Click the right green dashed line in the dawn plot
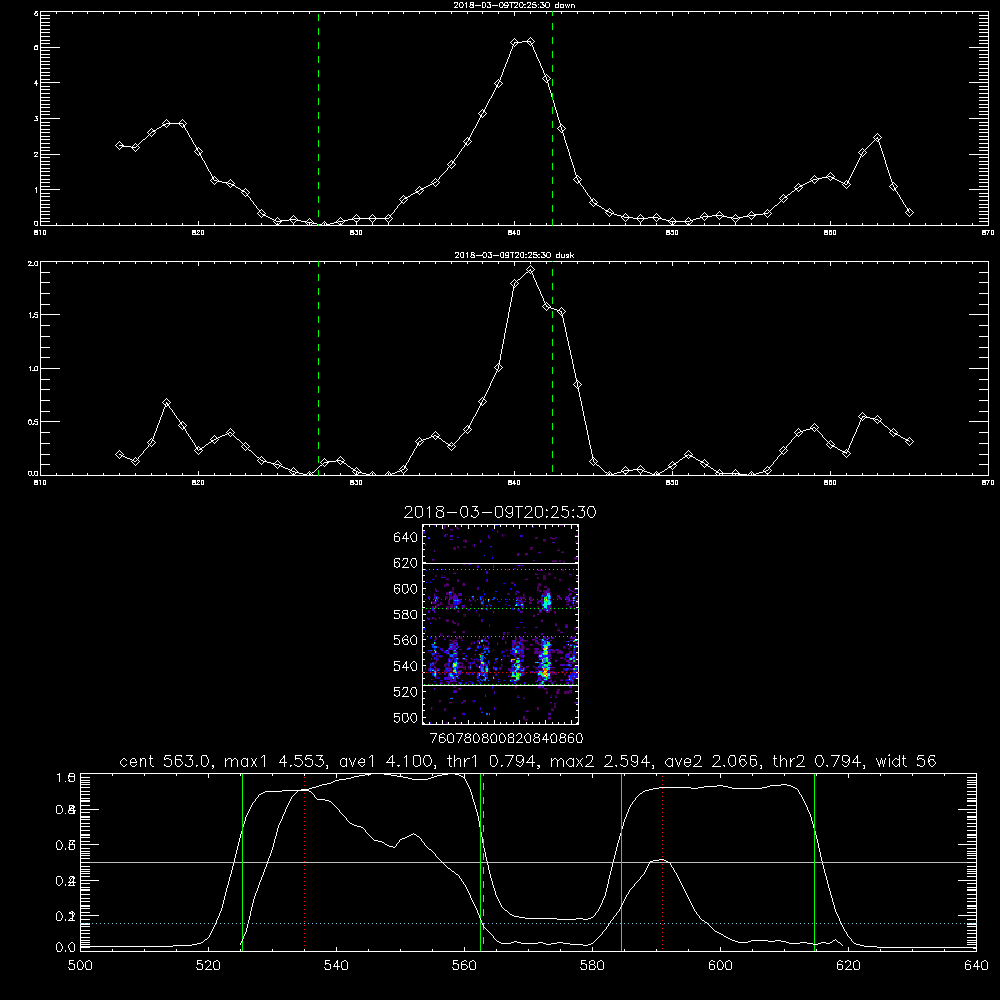The width and height of the screenshot is (1000, 1000). (552, 118)
